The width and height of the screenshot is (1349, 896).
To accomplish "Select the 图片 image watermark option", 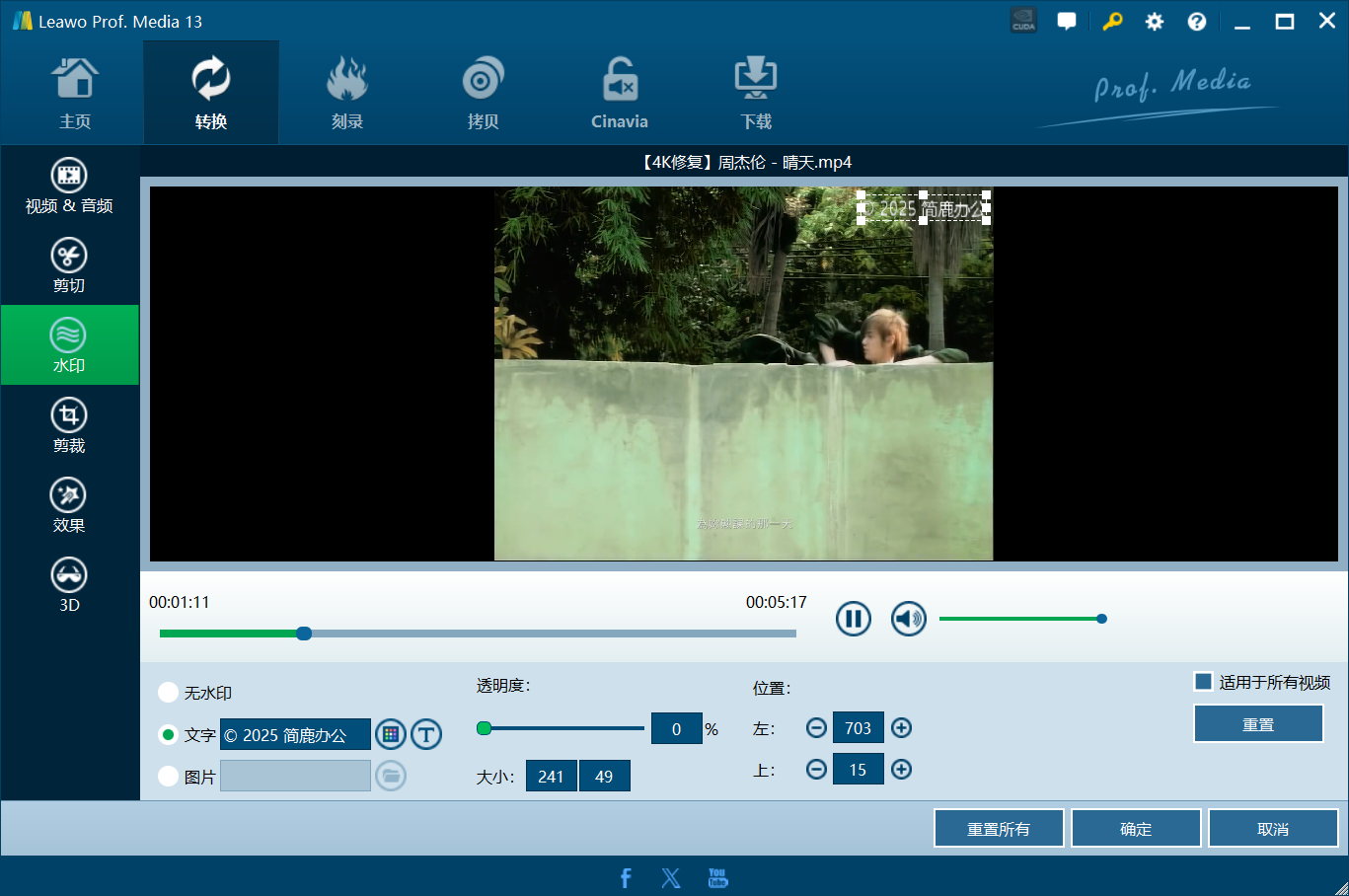I will coord(169,777).
